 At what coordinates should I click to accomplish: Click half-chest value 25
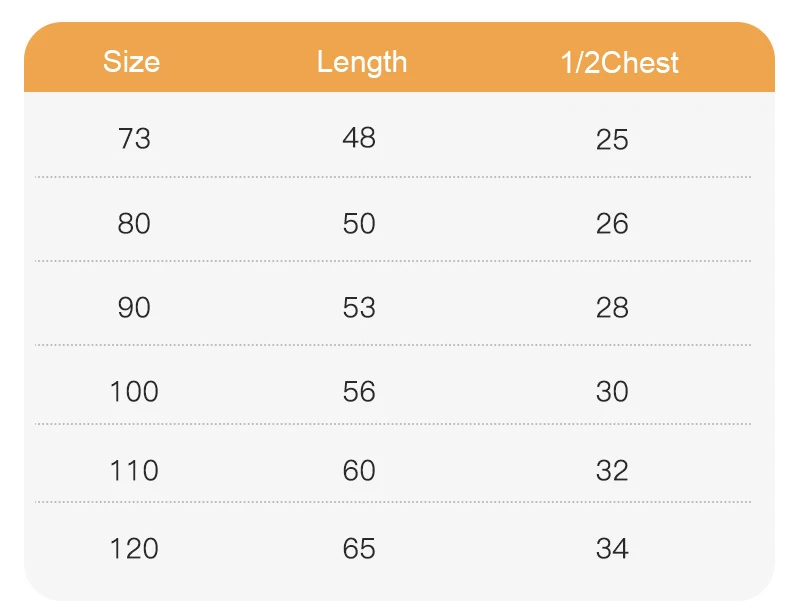point(612,139)
